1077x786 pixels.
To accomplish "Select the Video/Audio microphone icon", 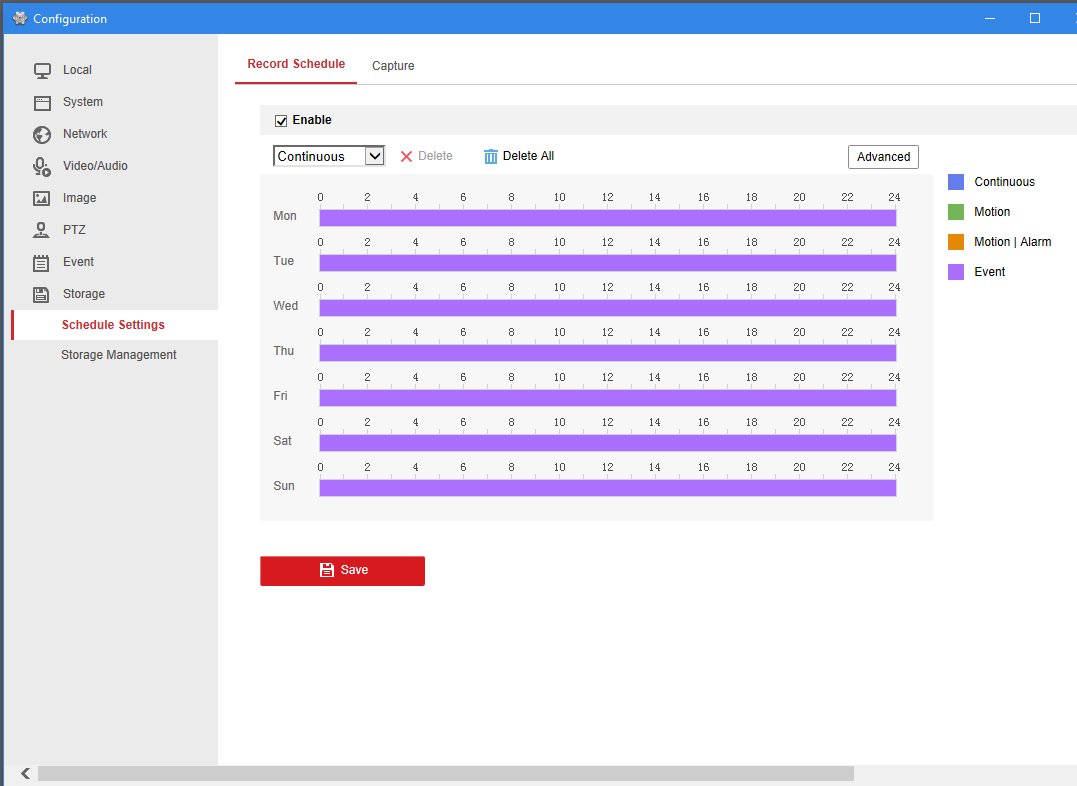I will [42, 166].
